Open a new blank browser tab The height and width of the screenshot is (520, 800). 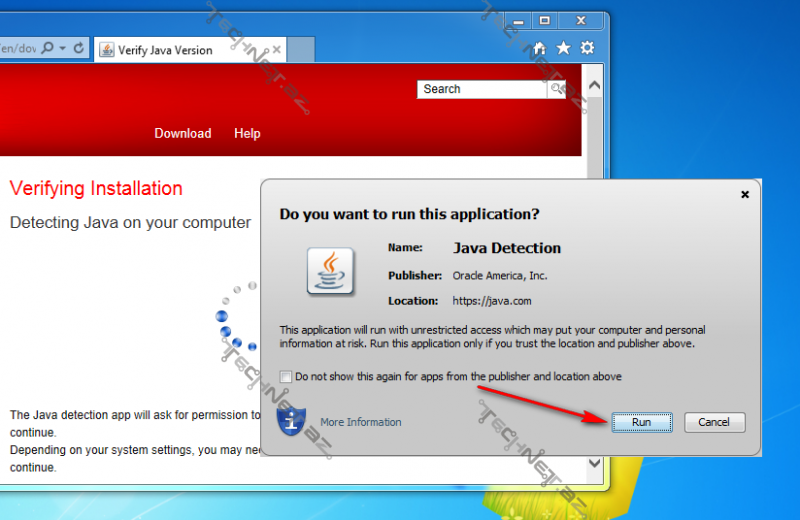[x=300, y=50]
